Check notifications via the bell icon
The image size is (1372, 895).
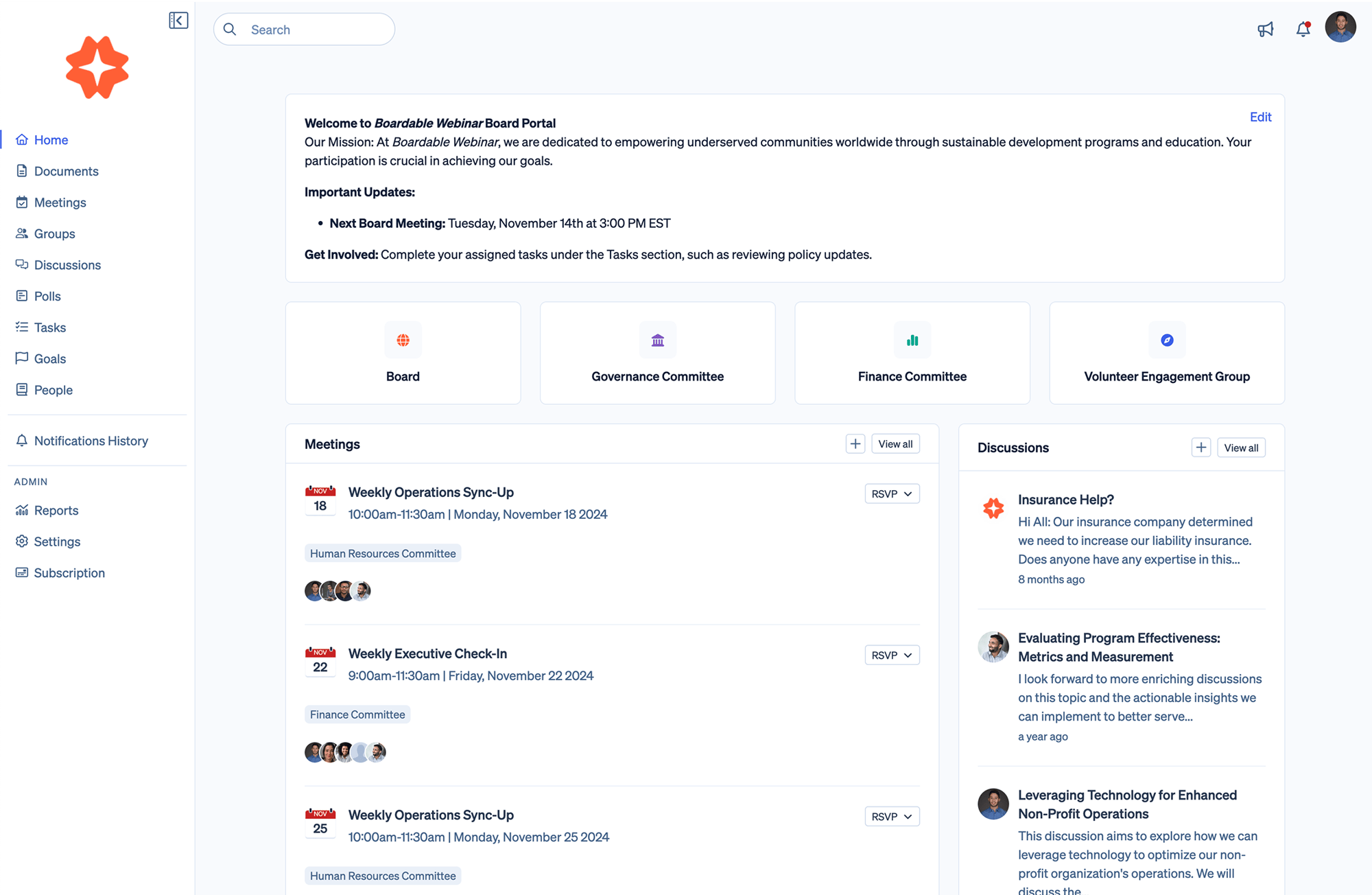(x=1302, y=30)
